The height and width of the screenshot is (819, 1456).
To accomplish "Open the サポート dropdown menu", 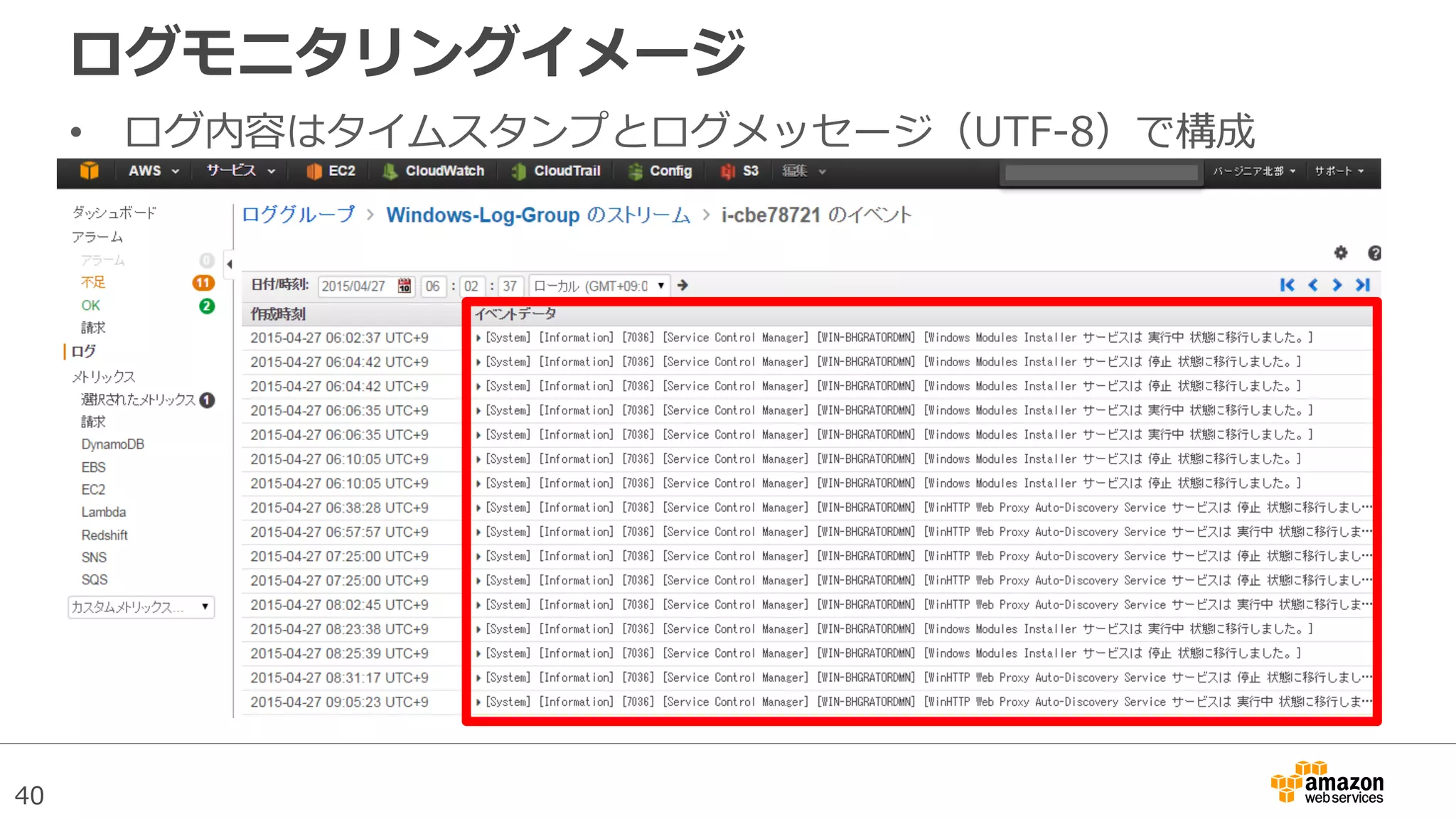I will pos(1339,171).
